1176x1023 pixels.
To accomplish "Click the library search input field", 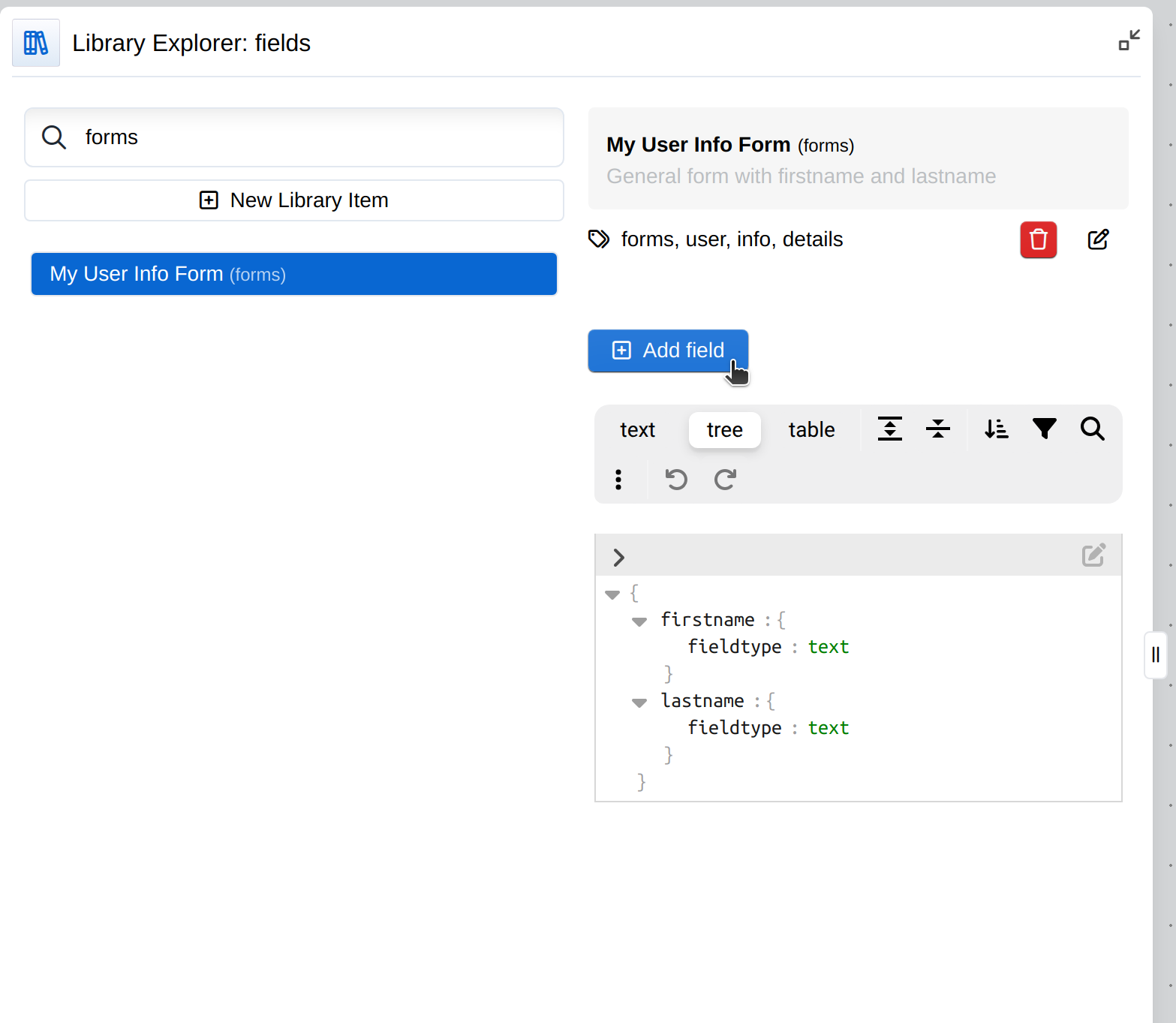I will (x=315, y=137).
